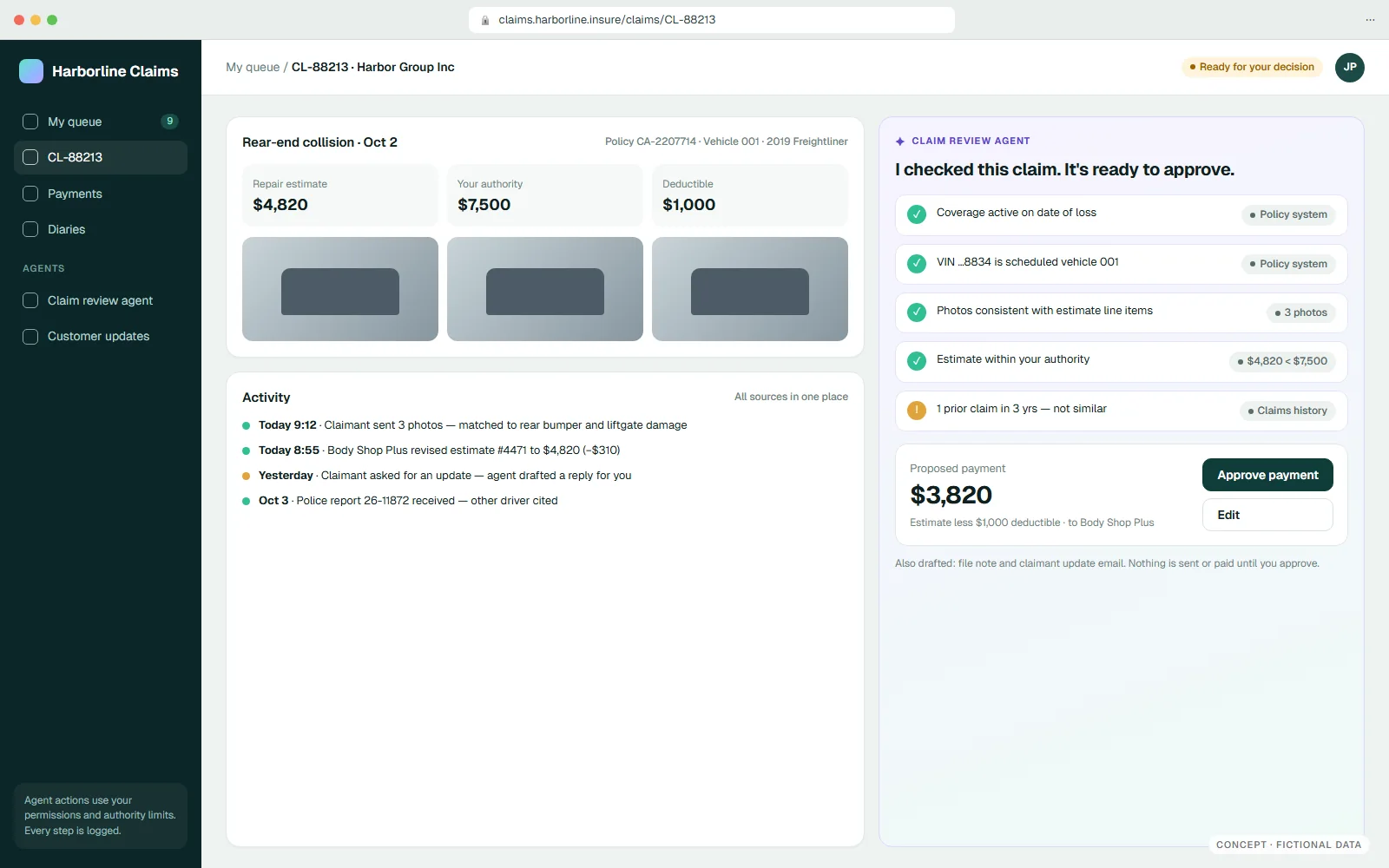Click the $4,820 < $7,500 source tag
1389x868 pixels.
(x=1282, y=361)
